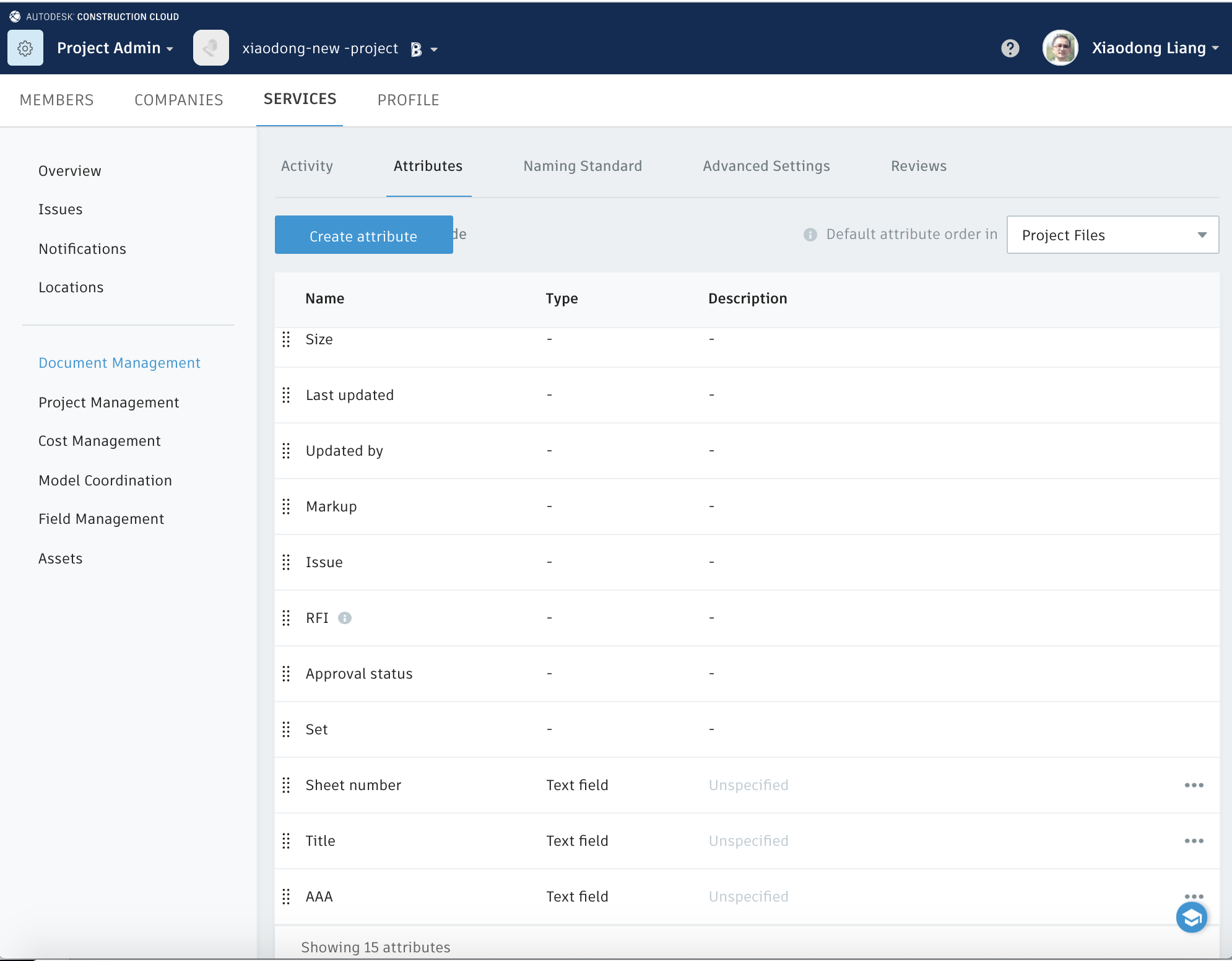Open Issues in the sidebar
This screenshot has height=961, width=1232.
click(61, 209)
